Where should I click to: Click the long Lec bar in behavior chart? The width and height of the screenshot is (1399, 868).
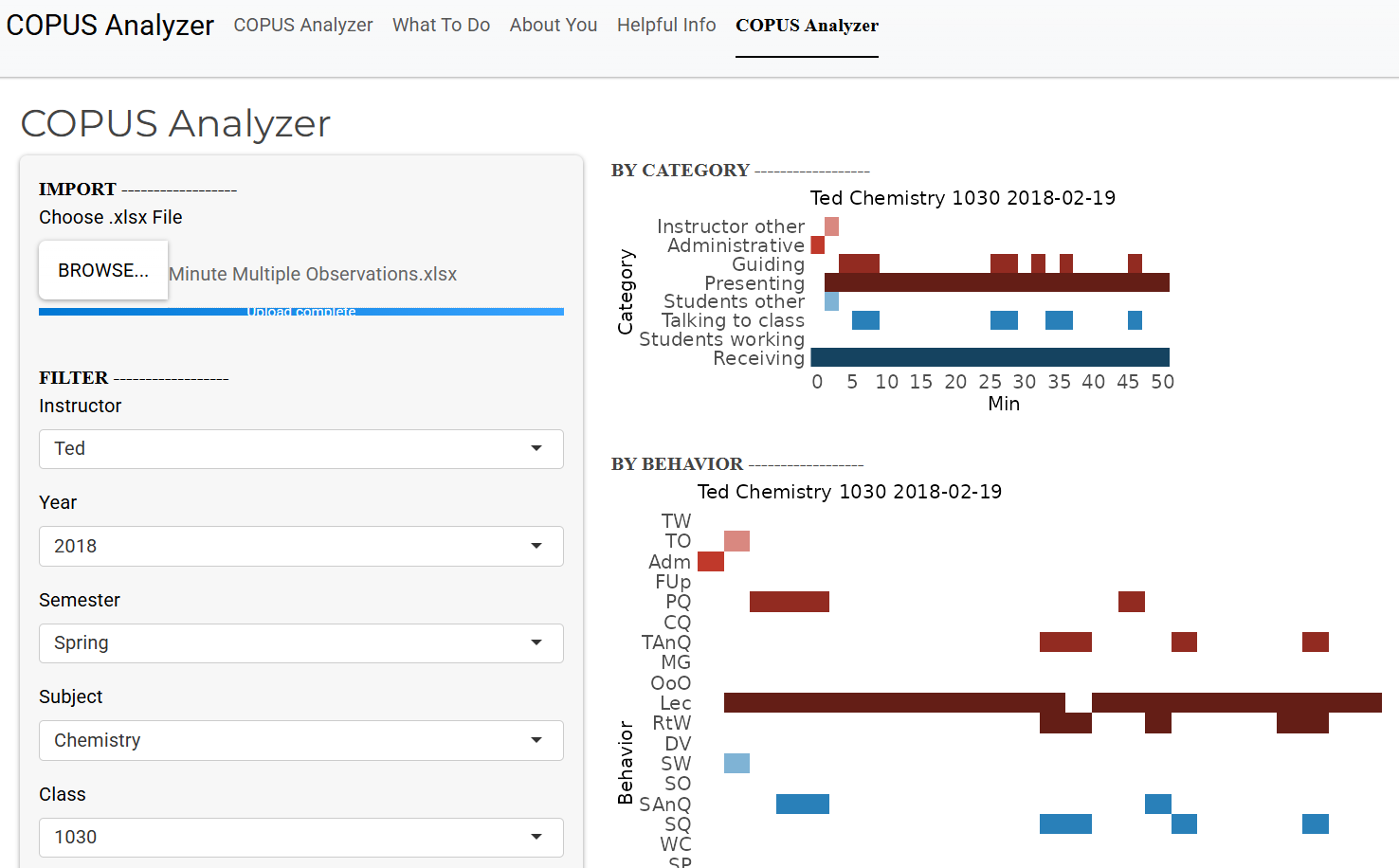891,702
